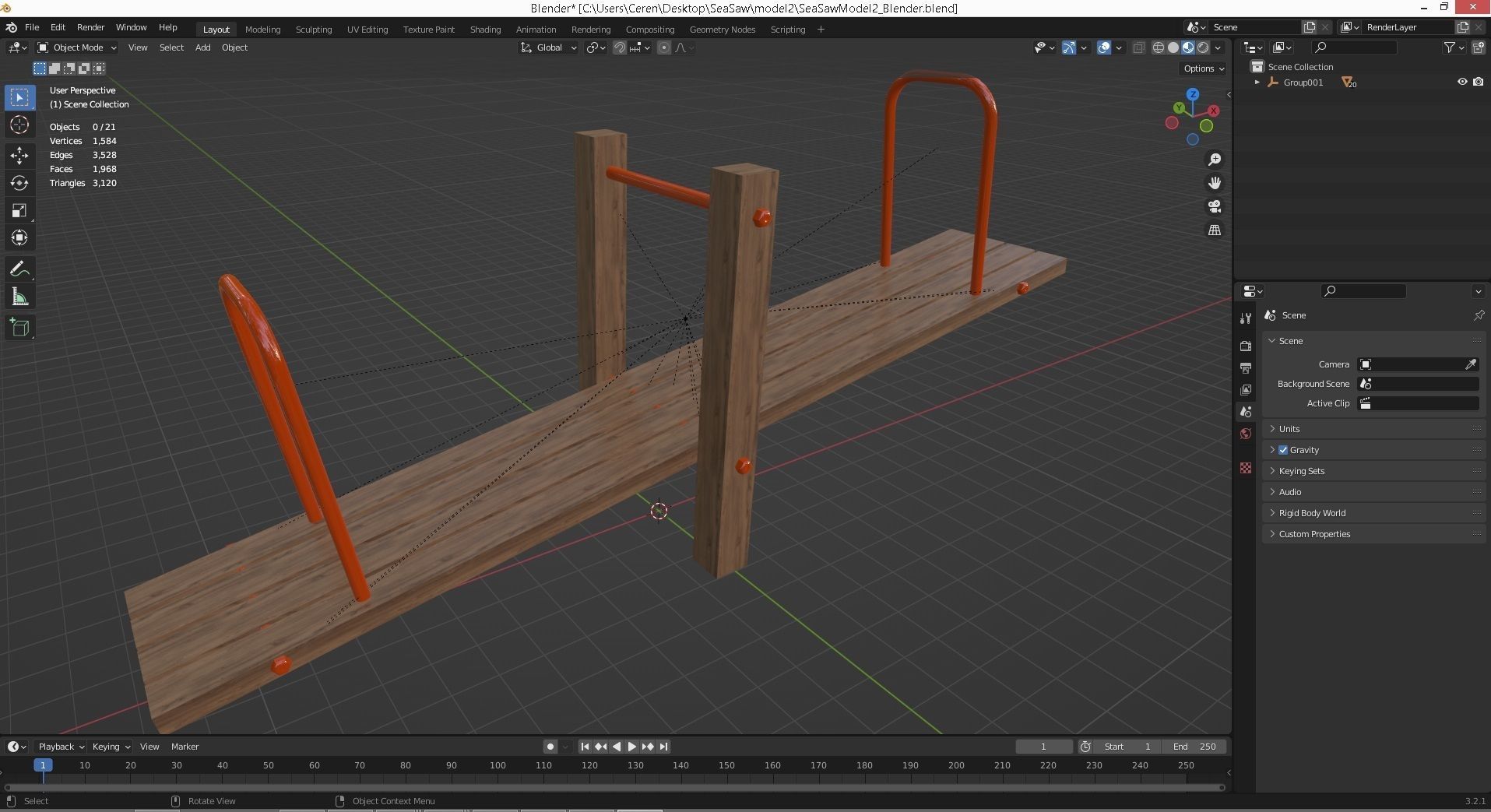This screenshot has height=812, width=1491.
Task: Select the Move tool
Action: (19, 156)
